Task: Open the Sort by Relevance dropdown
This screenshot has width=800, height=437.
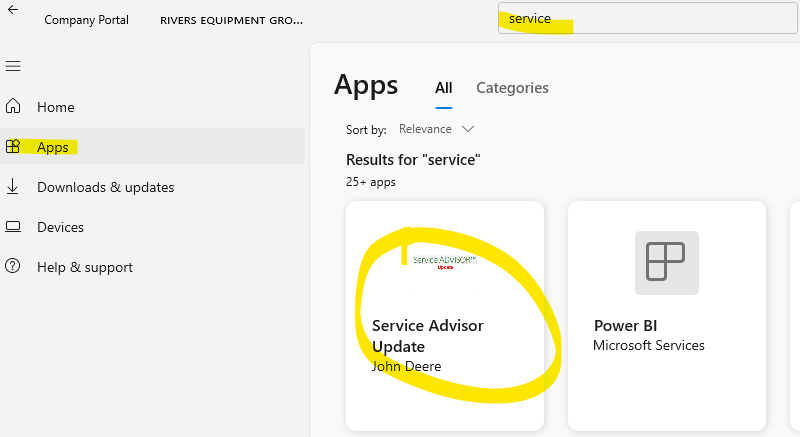Action: [435, 129]
